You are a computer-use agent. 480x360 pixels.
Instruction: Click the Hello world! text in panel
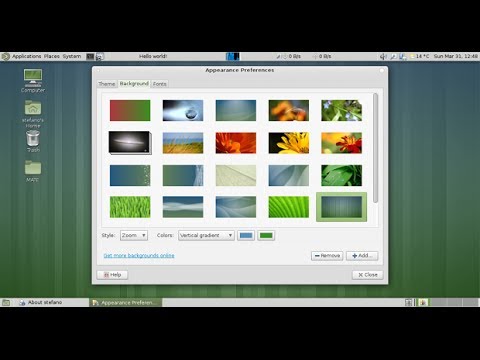coord(153,56)
